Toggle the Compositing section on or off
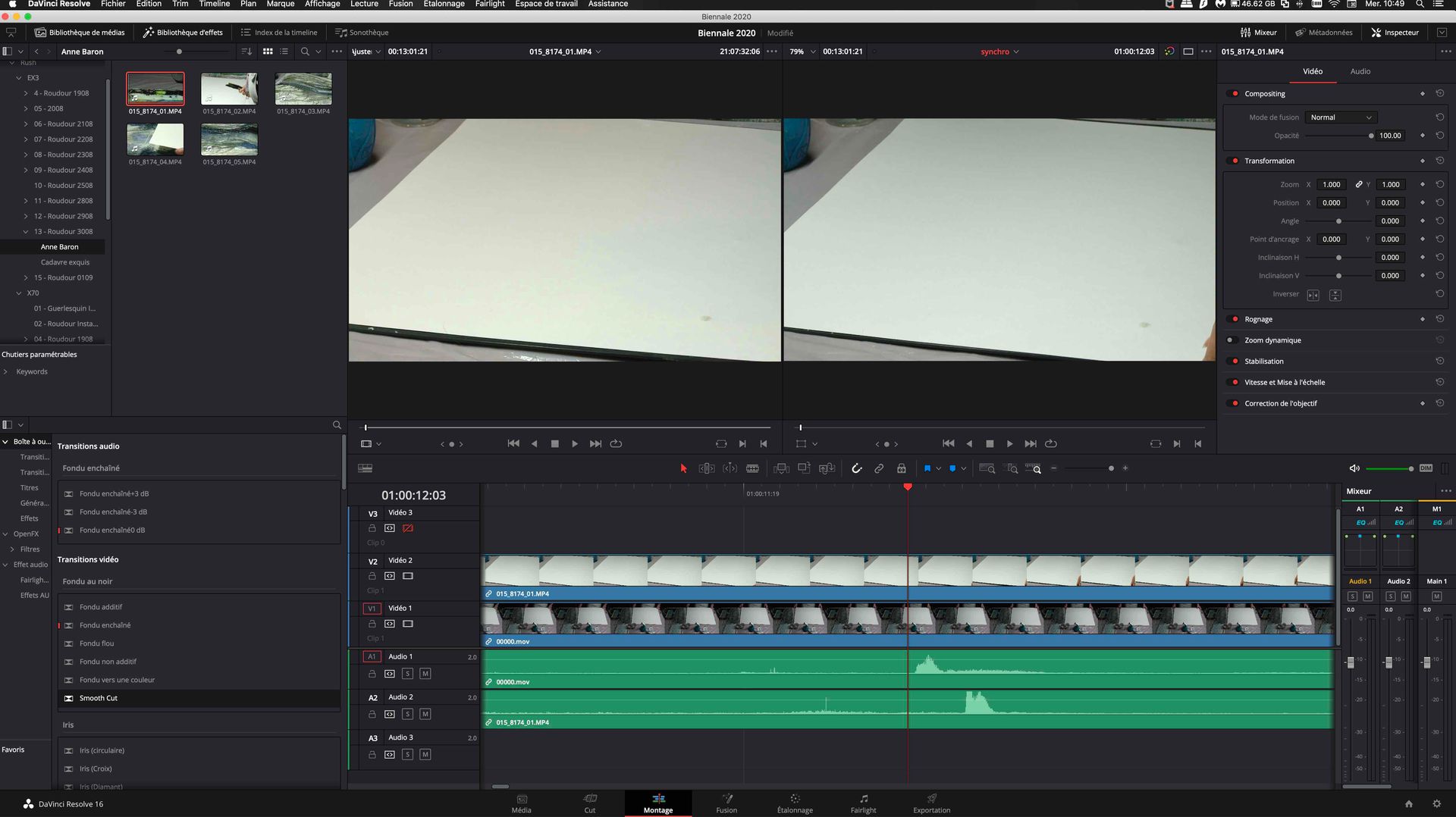 [1233, 94]
